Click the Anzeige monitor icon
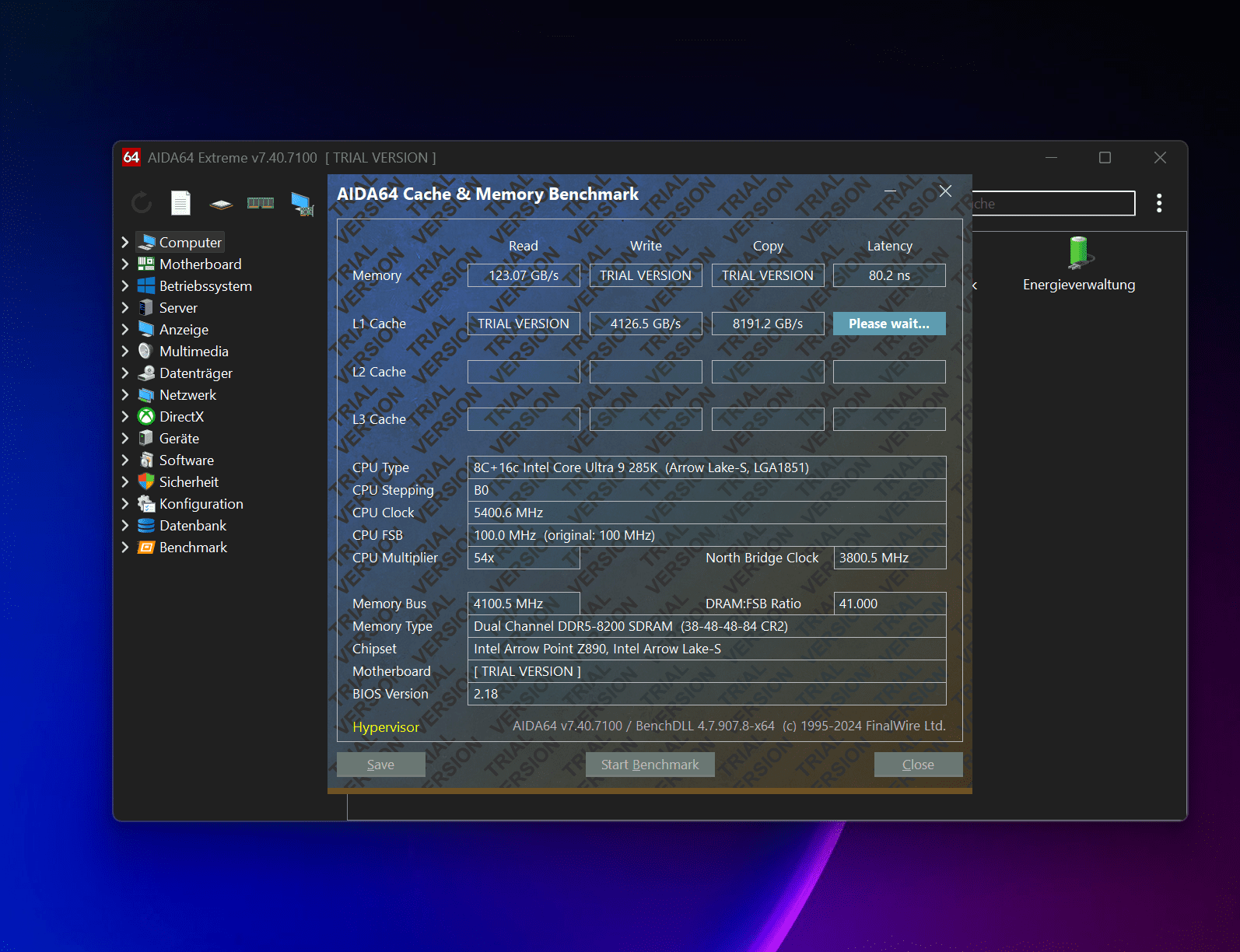The height and width of the screenshot is (952, 1240). click(x=146, y=330)
